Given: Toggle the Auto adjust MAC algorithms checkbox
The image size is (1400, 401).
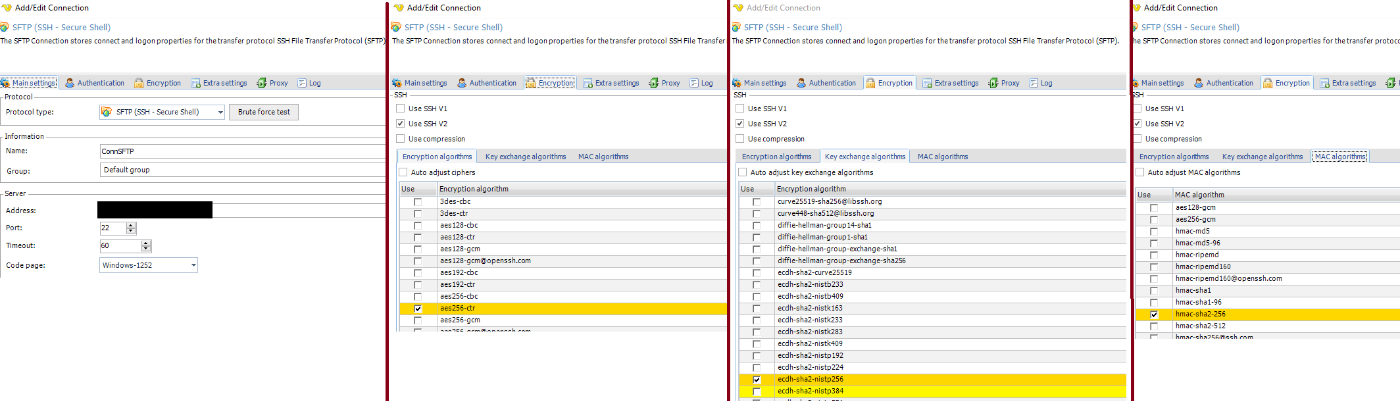Looking at the screenshot, I should (1140, 173).
